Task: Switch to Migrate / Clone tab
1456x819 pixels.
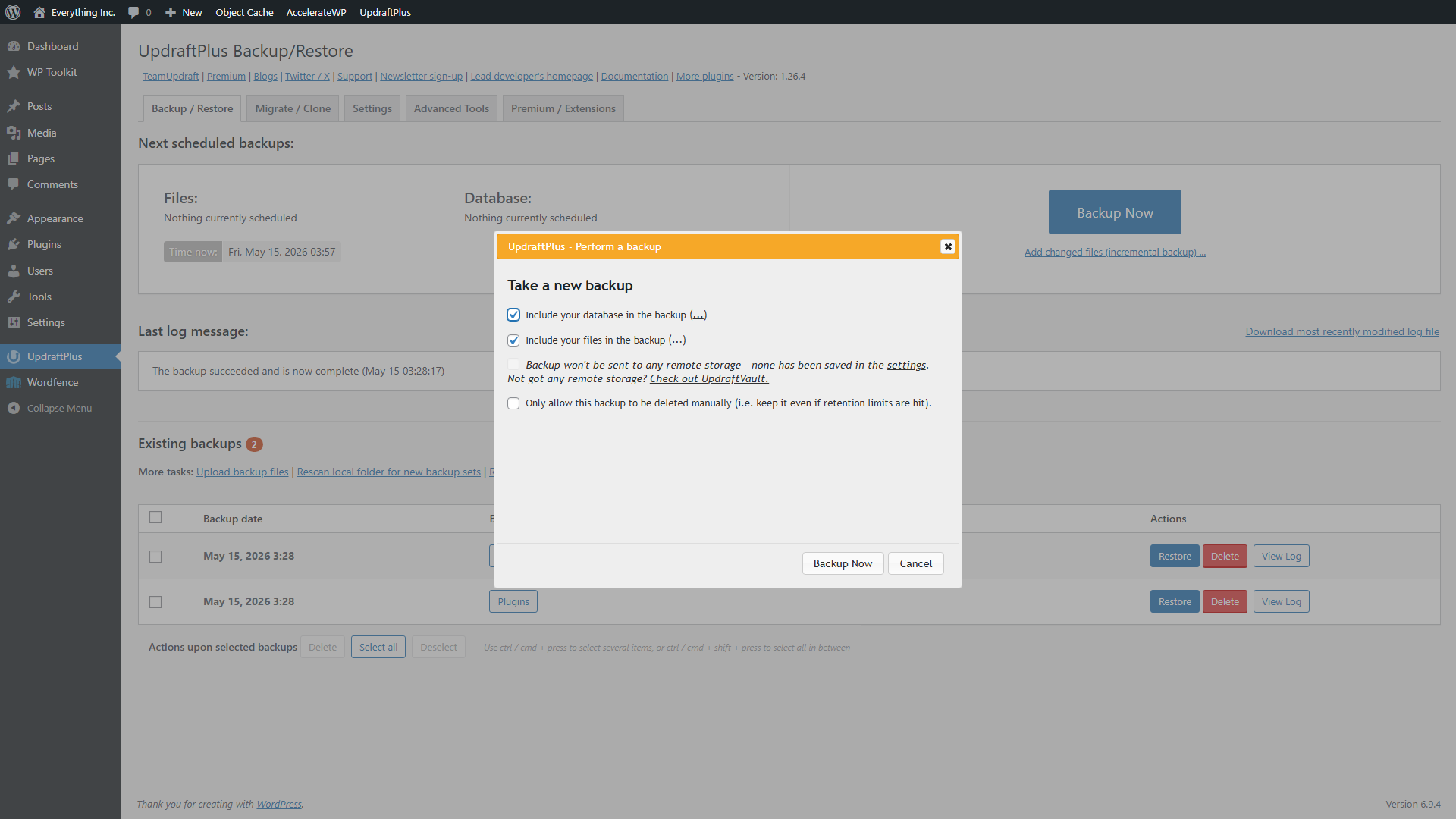Action: (x=293, y=108)
